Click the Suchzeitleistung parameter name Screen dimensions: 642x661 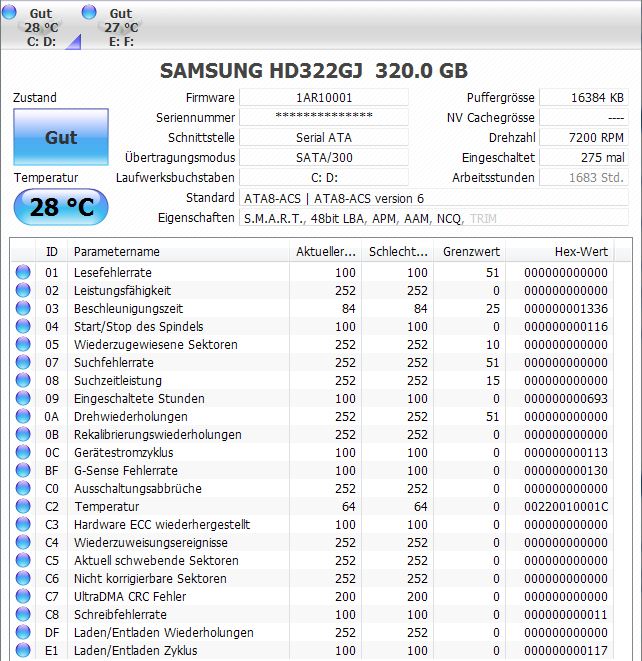pos(118,381)
